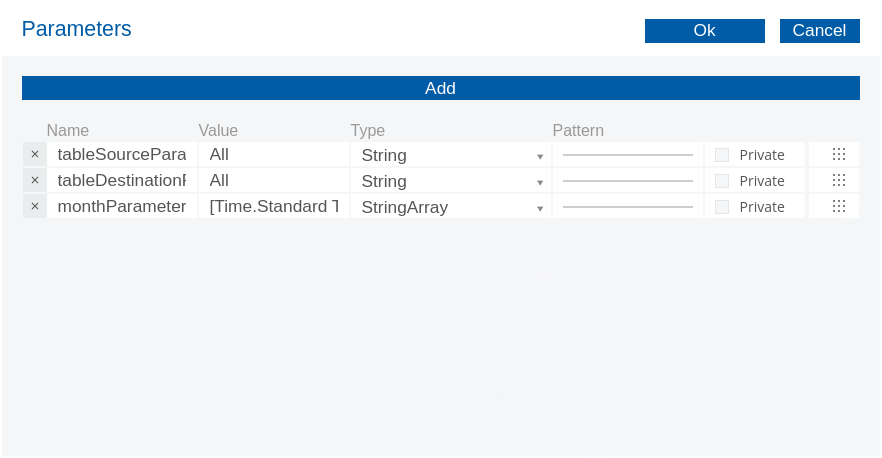Remove the tableSourceParam row with the × icon

click(x=35, y=155)
